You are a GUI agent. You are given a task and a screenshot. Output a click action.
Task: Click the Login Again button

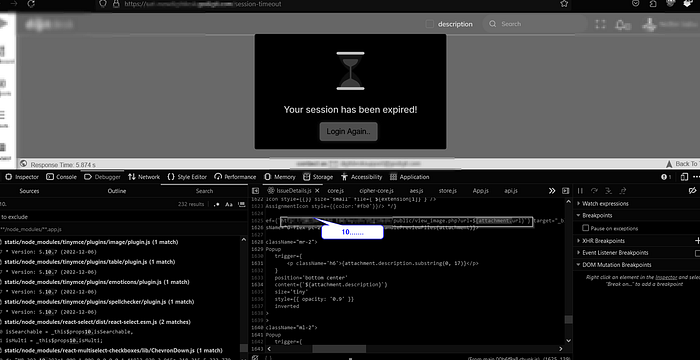tap(348, 131)
